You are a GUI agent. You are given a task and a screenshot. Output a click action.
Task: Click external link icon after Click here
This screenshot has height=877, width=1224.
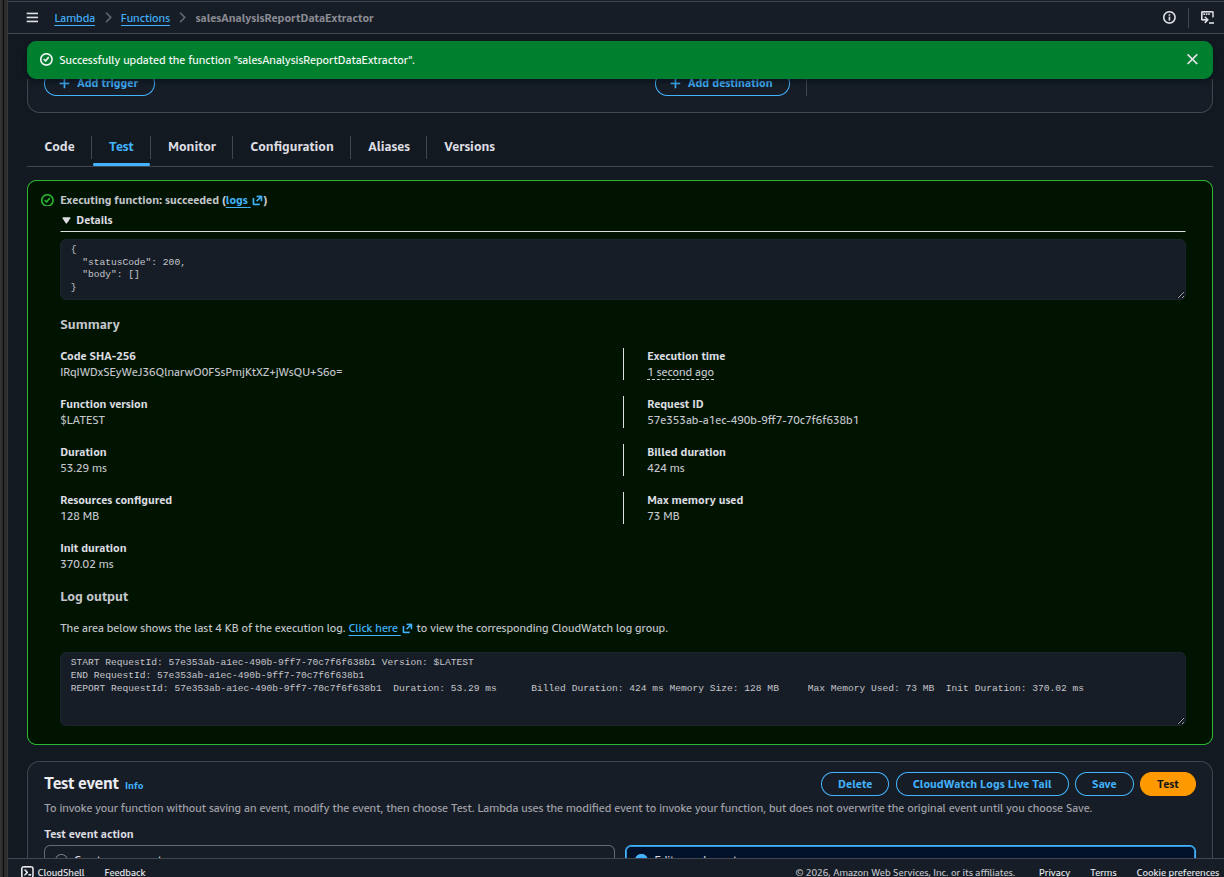pos(407,628)
